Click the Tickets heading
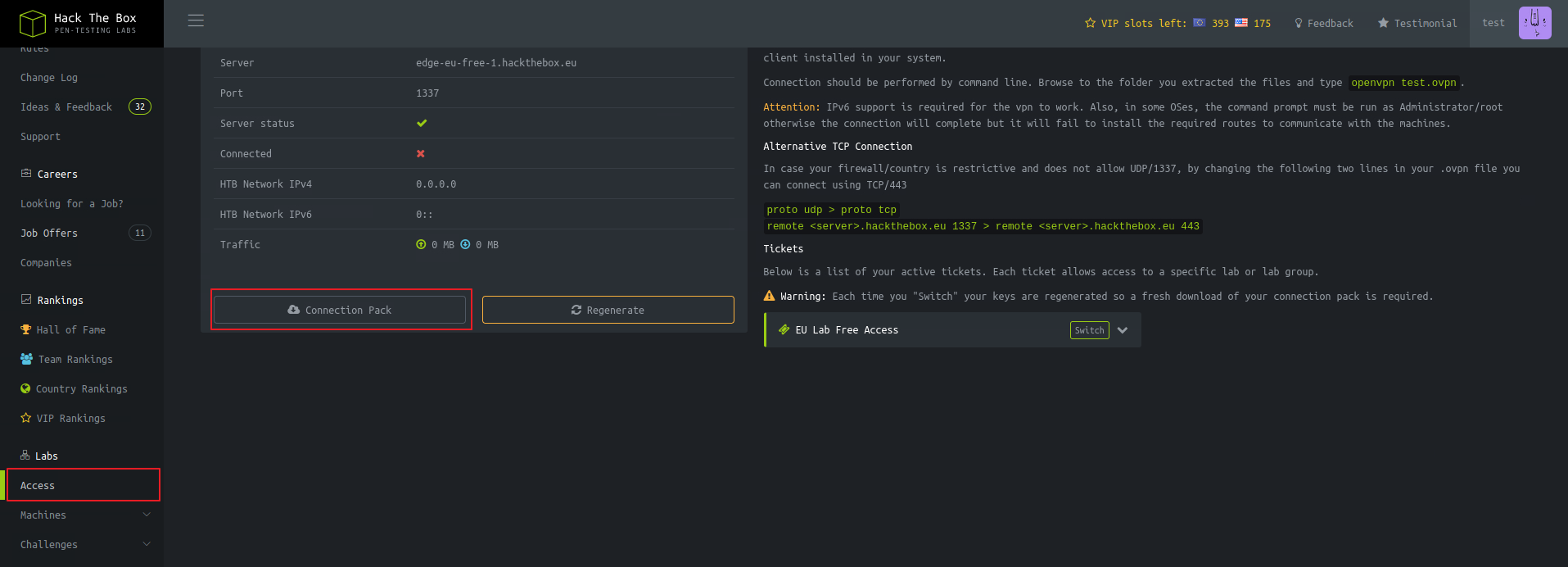Screen dimensions: 1568x567 click(x=783, y=248)
